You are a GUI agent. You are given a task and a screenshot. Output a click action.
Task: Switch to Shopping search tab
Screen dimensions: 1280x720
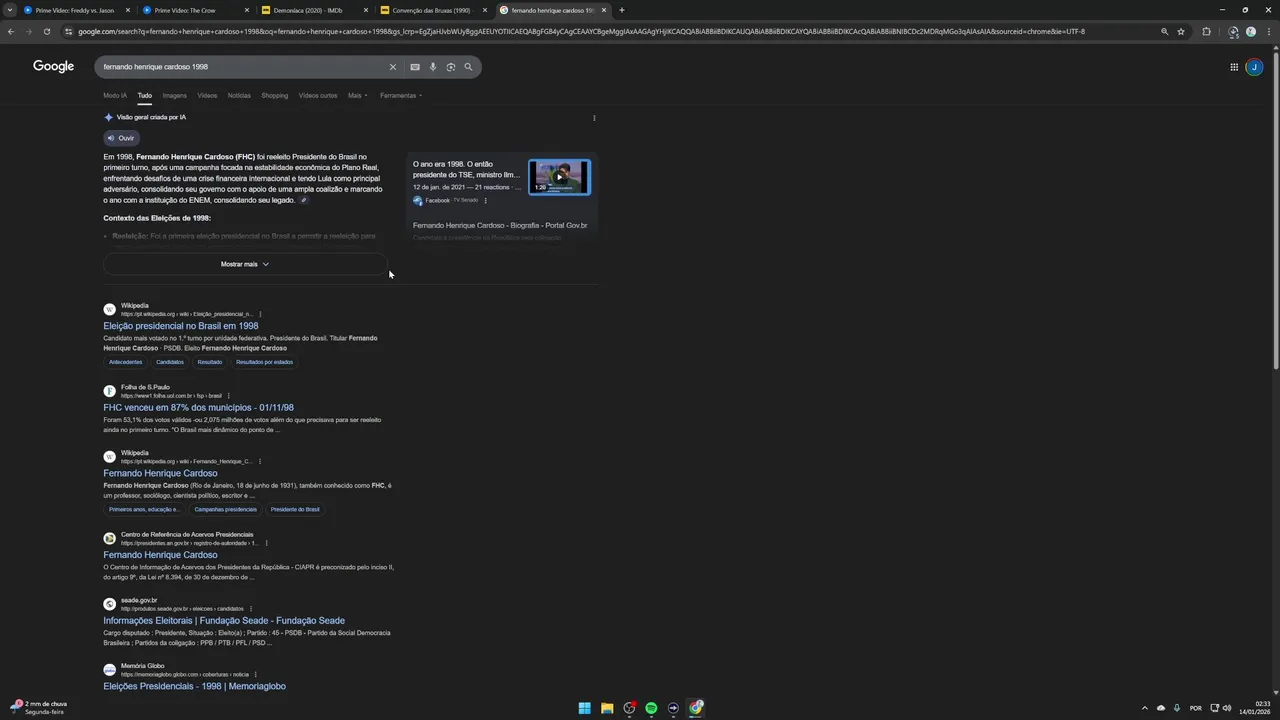click(x=275, y=96)
